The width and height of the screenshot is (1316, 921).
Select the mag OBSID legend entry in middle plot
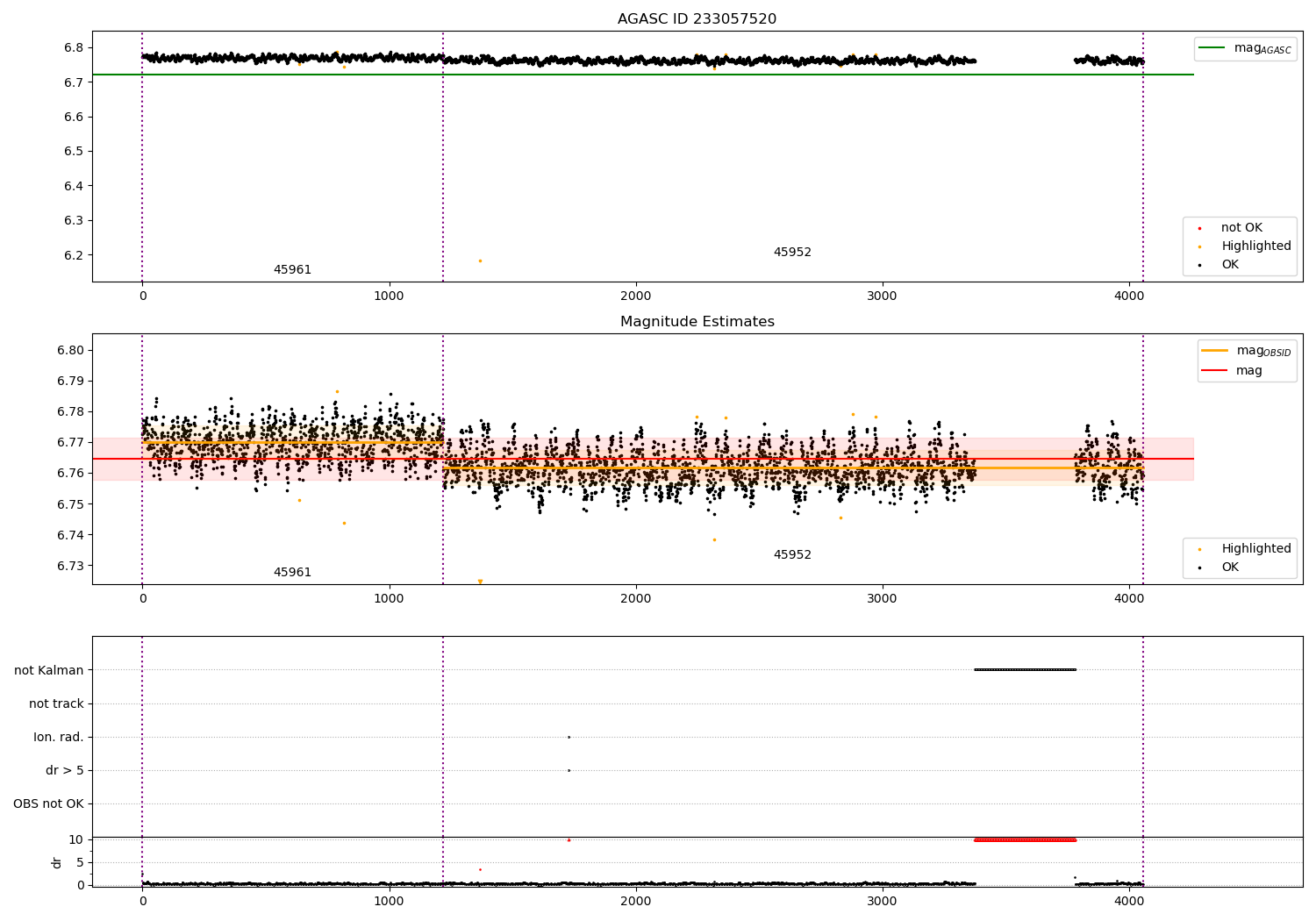[x=1247, y=351]
